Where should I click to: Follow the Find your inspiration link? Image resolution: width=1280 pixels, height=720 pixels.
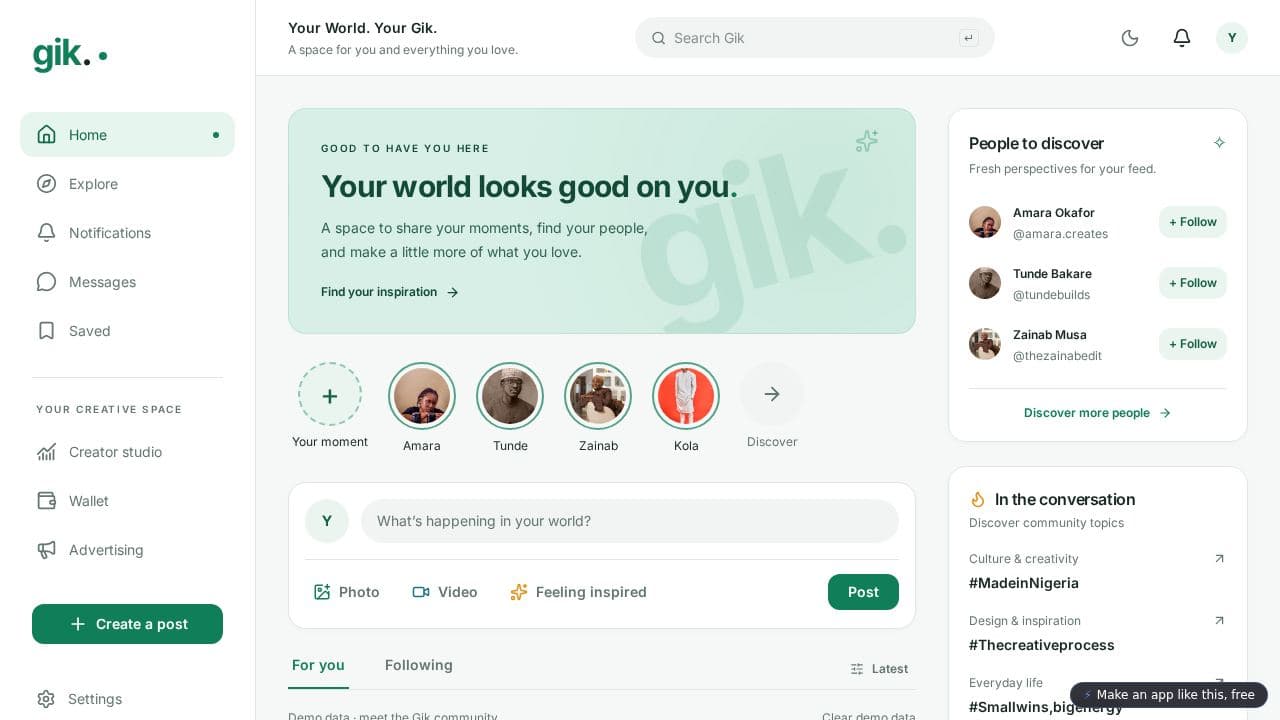coord(390,292)
